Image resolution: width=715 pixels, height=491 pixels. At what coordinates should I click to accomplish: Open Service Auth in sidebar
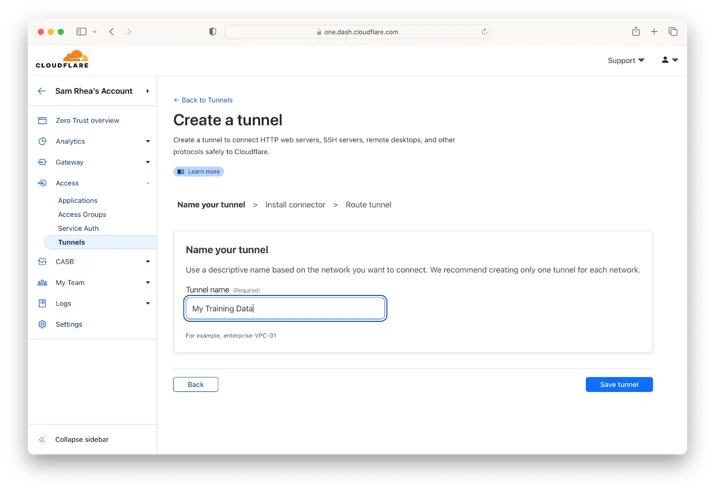[78, 228]
